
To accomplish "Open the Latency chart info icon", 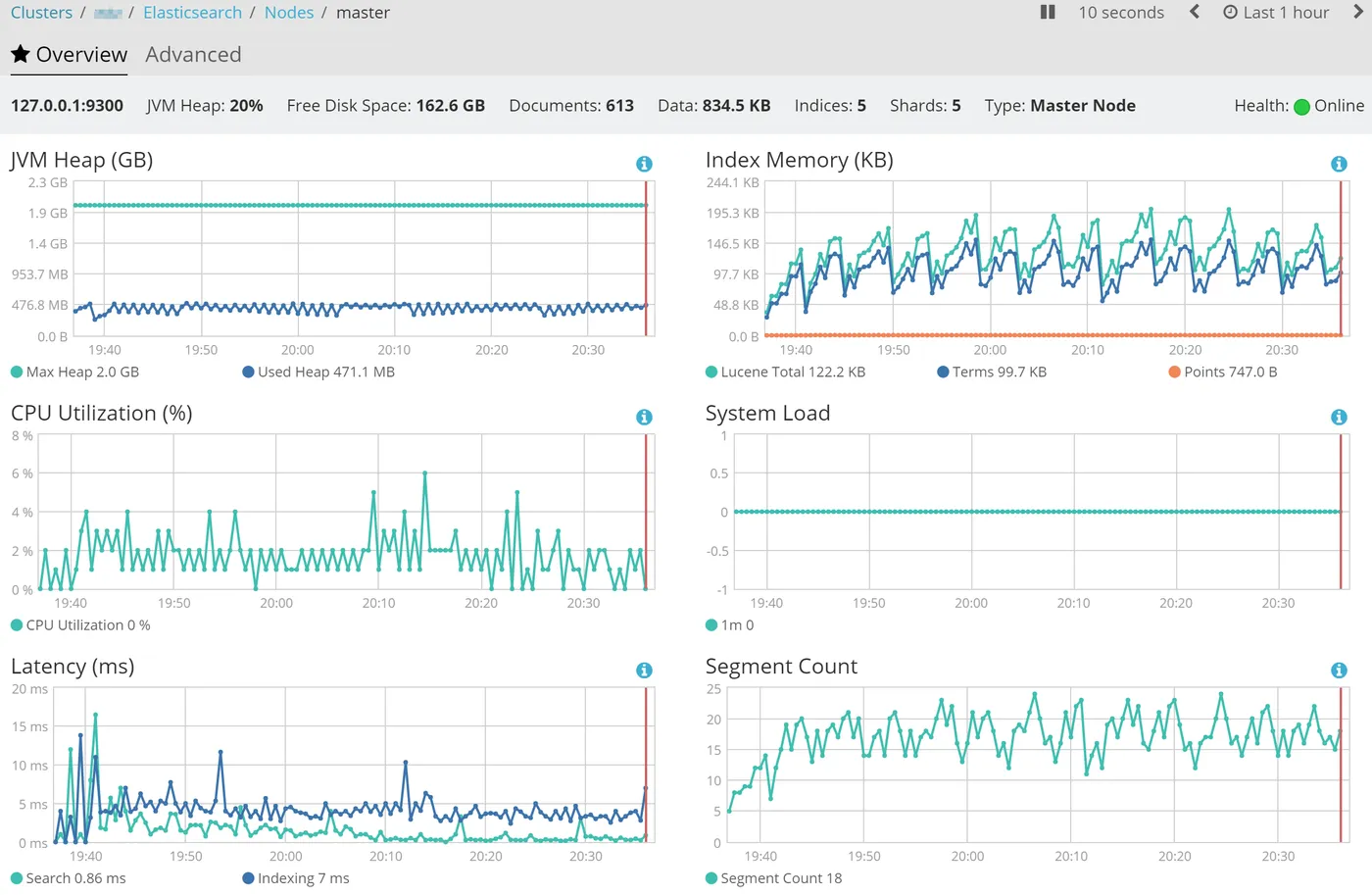I will 644,670.
